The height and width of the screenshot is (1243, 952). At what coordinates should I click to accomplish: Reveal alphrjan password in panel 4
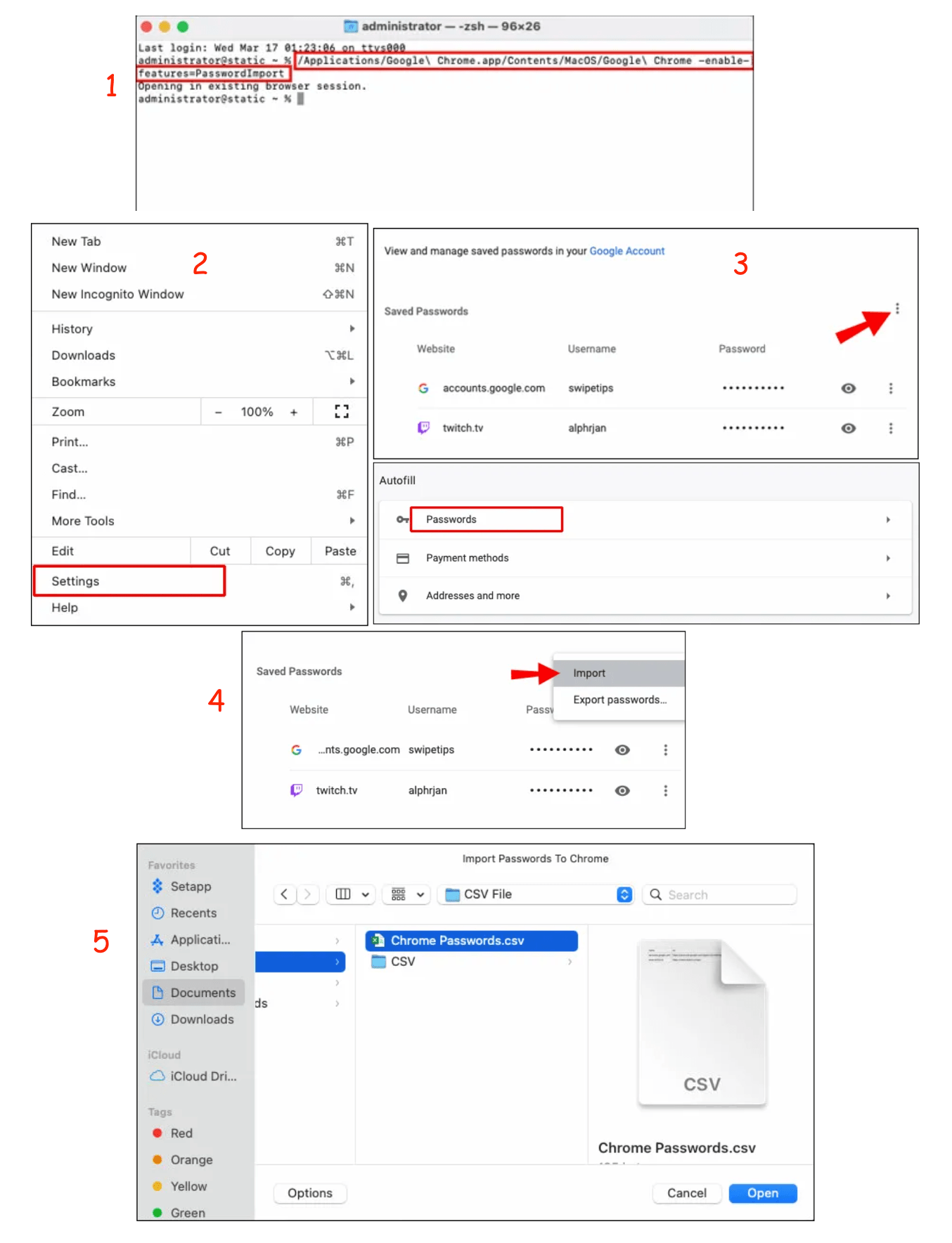coord(622,791)
